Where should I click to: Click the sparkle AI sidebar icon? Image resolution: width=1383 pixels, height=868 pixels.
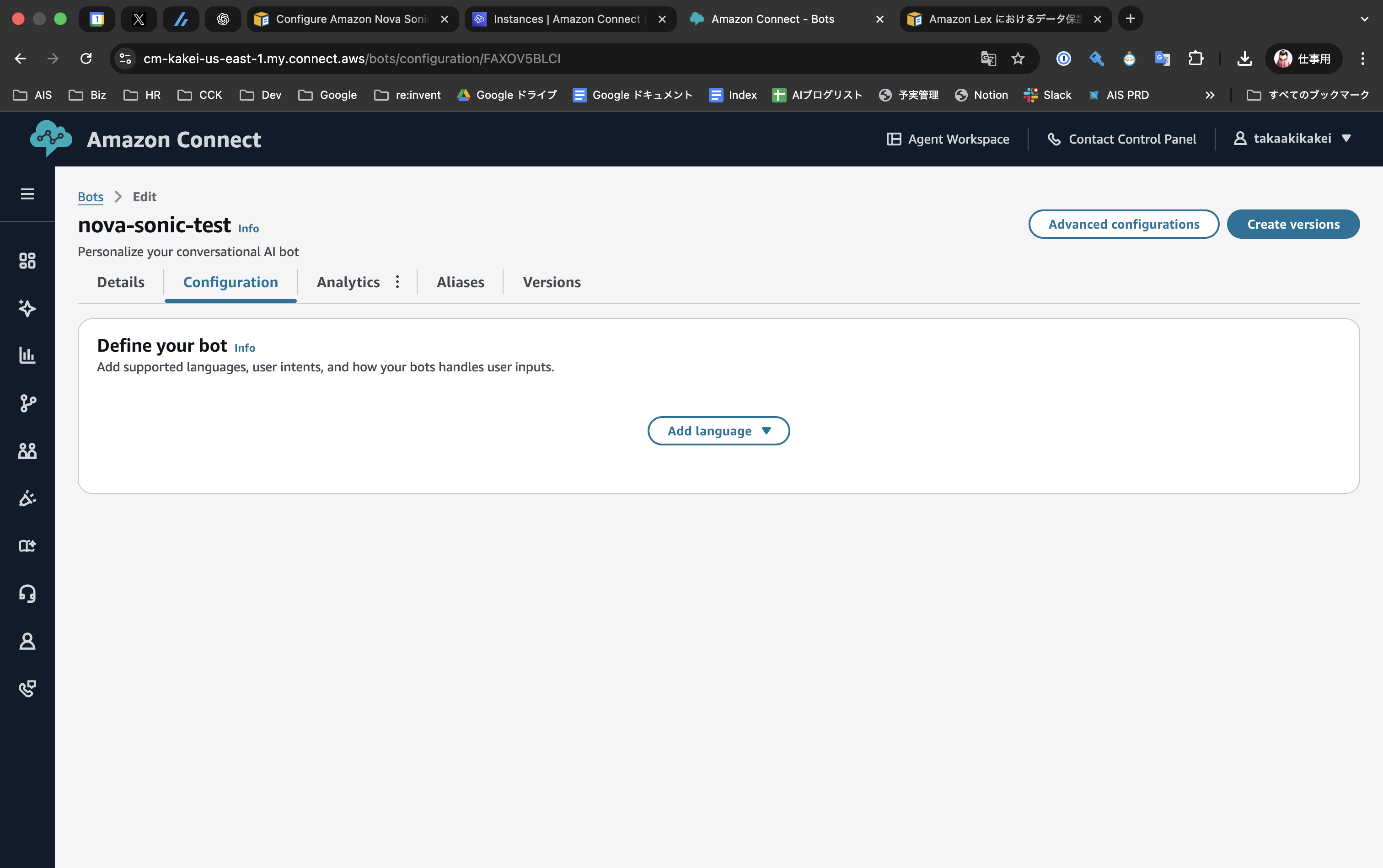(x=27, y=308)
